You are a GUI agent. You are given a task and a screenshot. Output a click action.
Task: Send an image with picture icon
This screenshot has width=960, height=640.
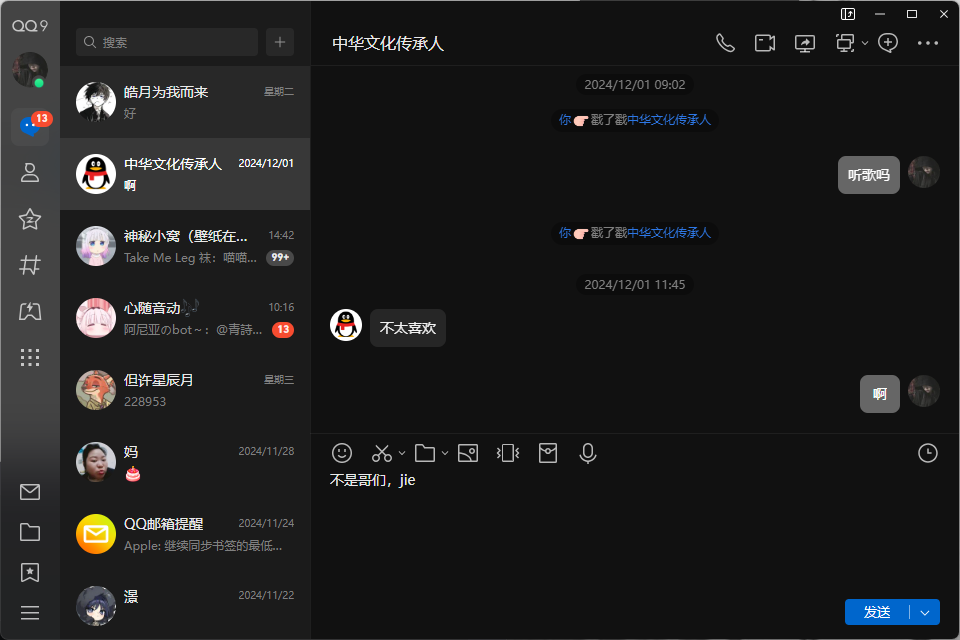pos(467,453)
